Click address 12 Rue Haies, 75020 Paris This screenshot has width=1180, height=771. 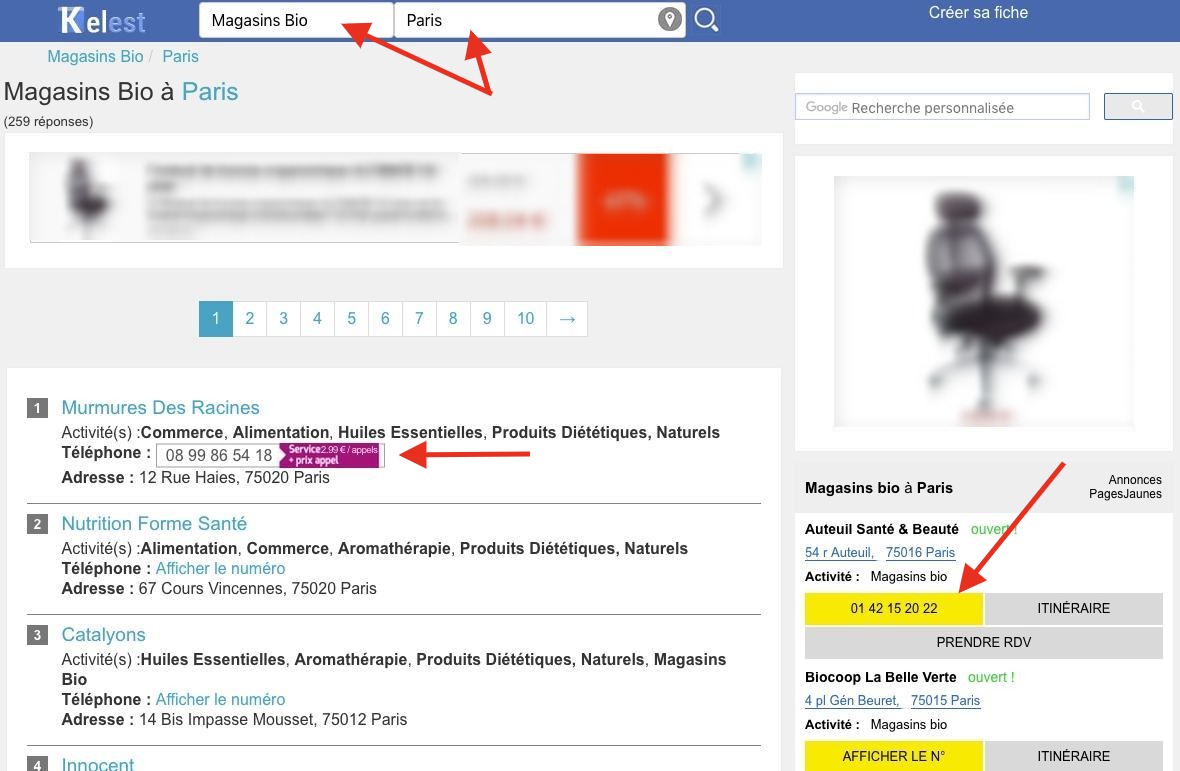pyautogui.click(x=234, y=478)
